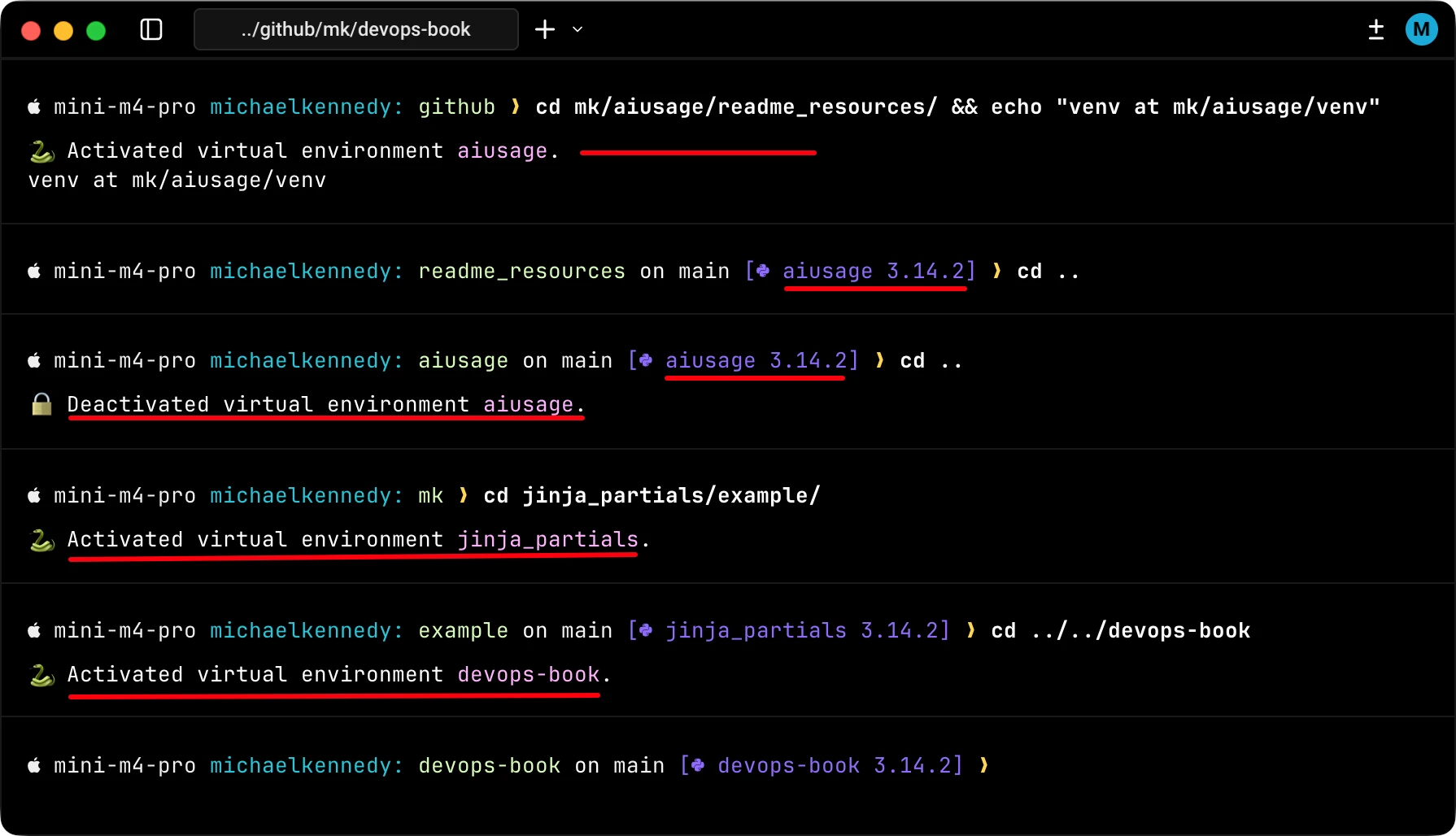
Task: Click the Apple logo in the first prompt
Action: [34, 107]
